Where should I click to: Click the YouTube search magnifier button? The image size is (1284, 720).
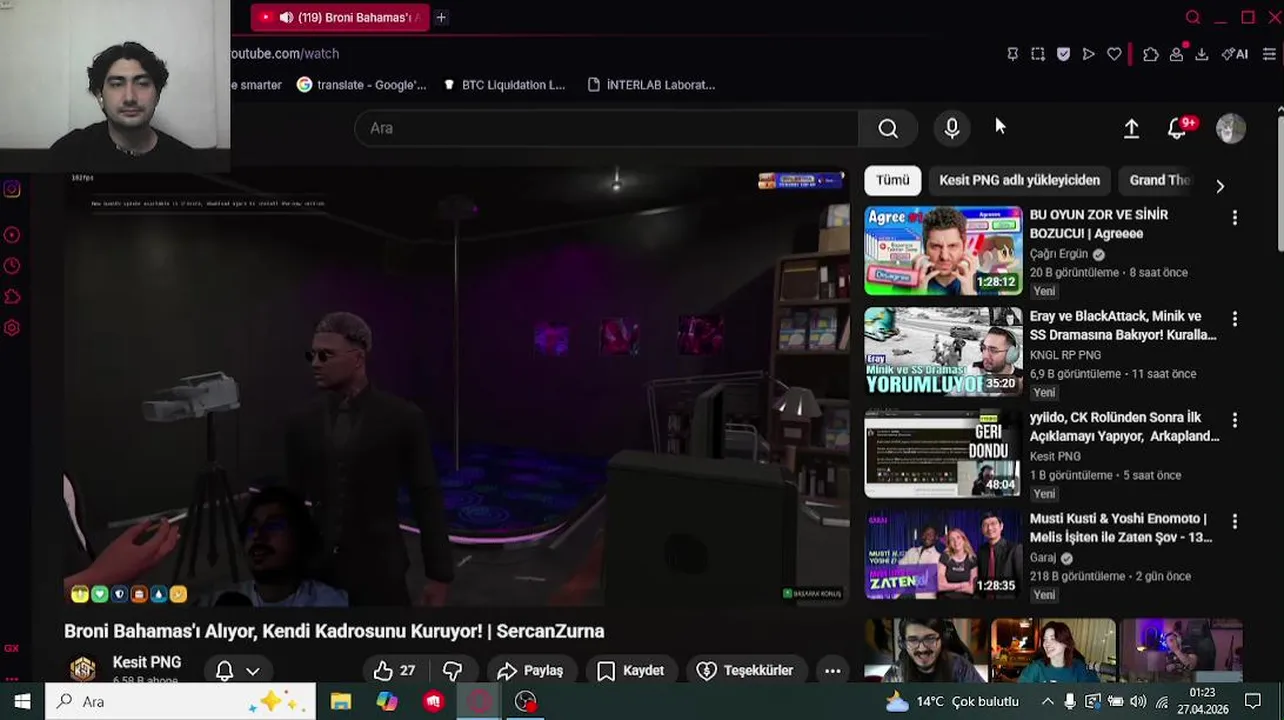[x=888, y=128]
